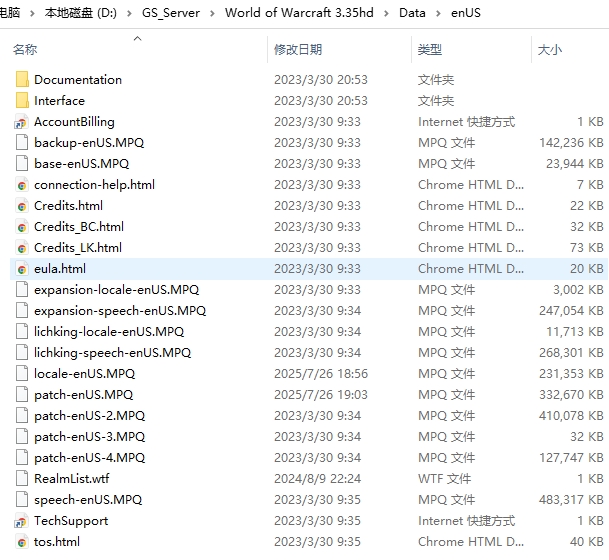Select the file name locale-enUS.MPQ
This screenshot has width=609, height=560.
84,374
